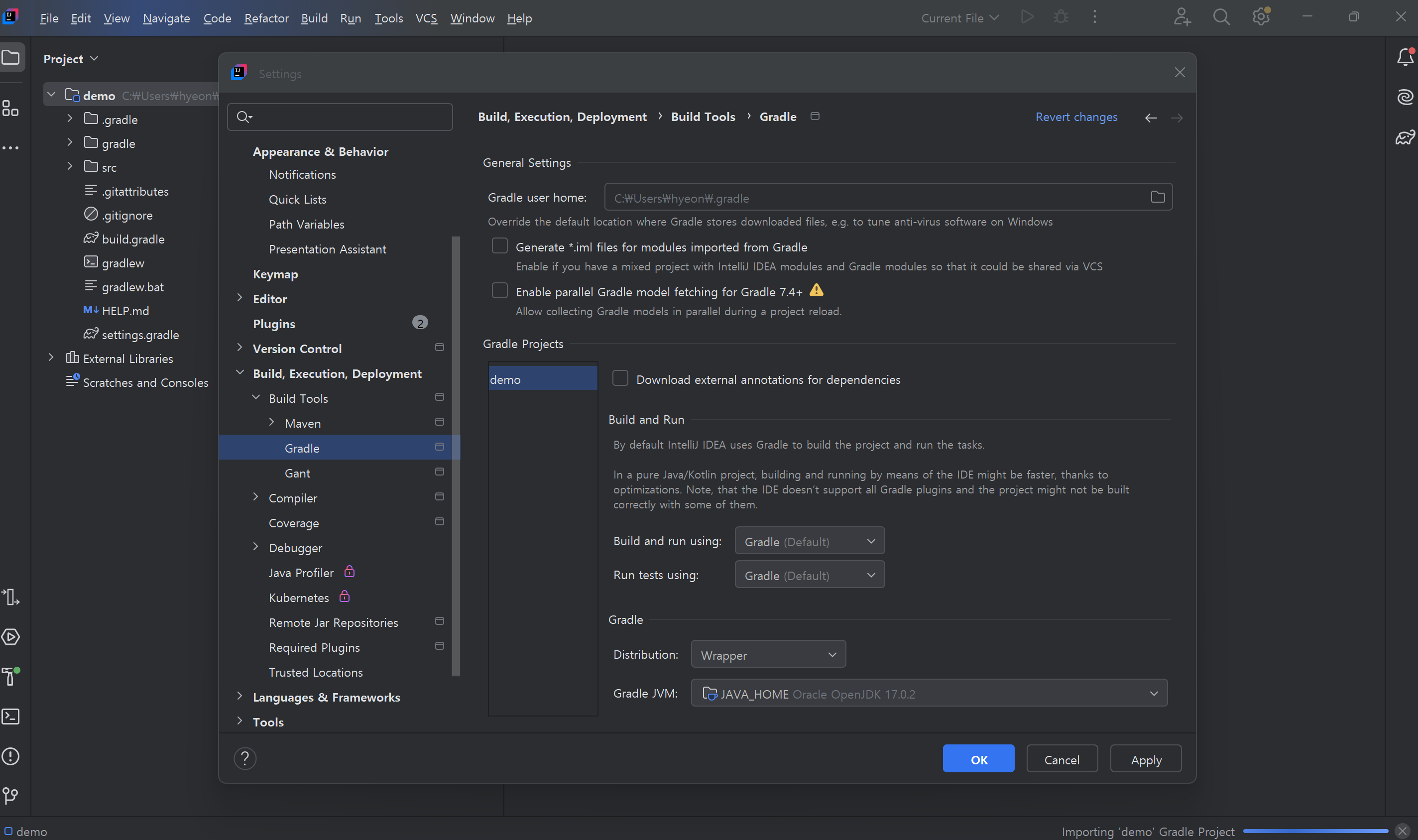Select Maven in settings tree
Screen dimensions: 1418x840
click(303, 423)
